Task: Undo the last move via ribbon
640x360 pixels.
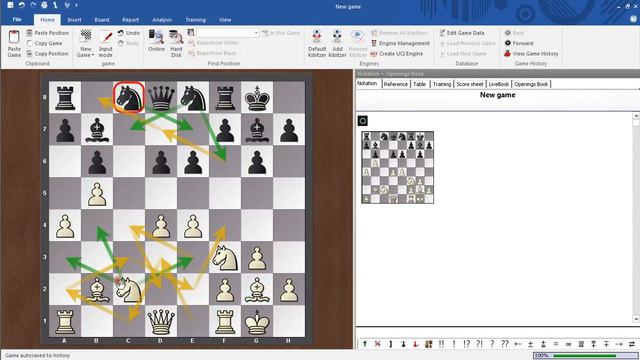Action: coord(129,33)
